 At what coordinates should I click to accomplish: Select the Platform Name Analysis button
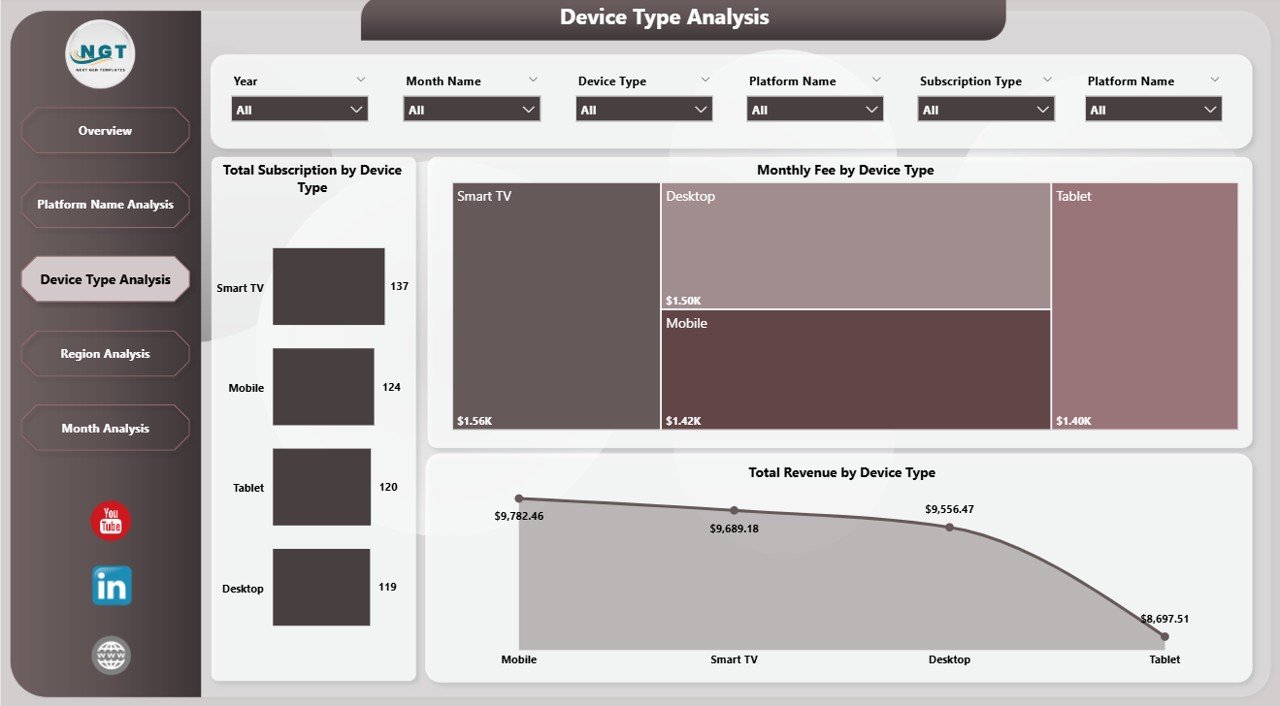[105, 204]
